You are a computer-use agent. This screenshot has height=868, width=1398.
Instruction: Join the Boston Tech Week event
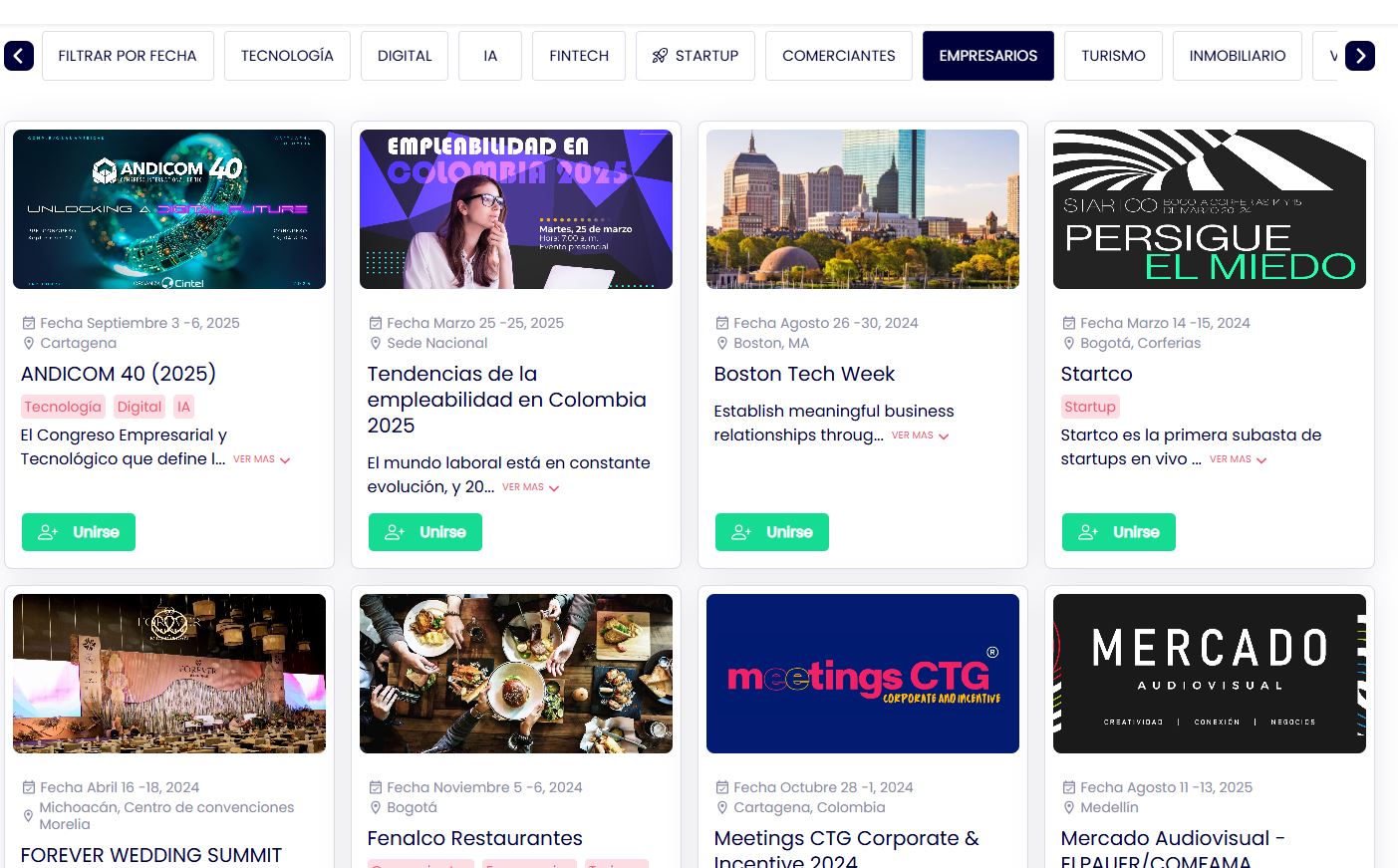coord(772,532)
